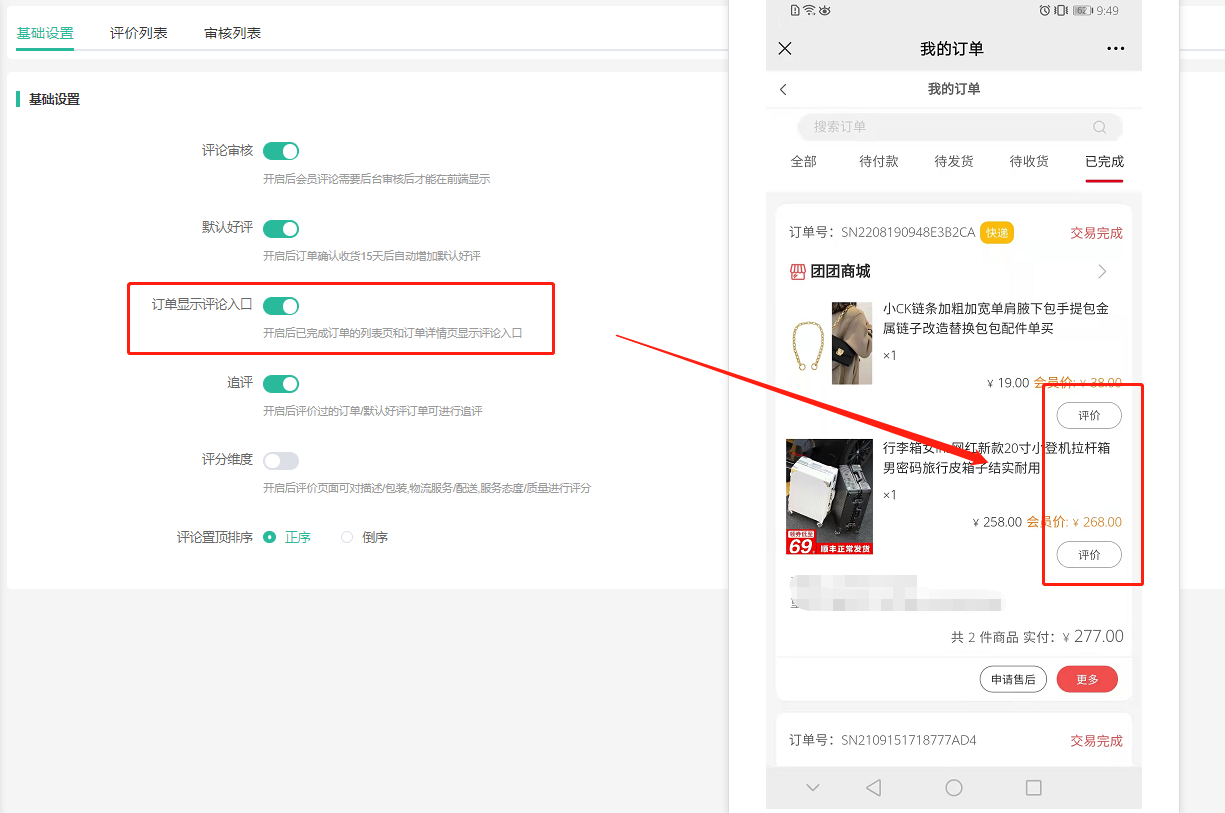
Task: Toggle the 评论审核 switch
Action: pyautogui.click(x=281, y=151)
